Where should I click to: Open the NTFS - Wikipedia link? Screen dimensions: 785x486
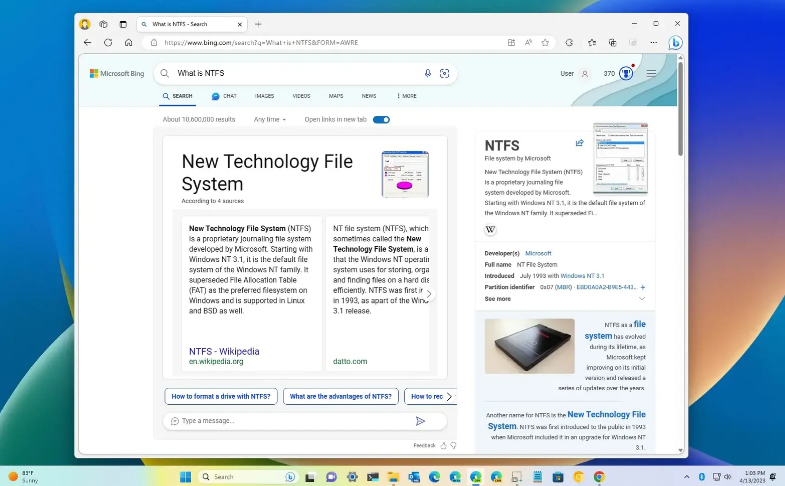pyautogui.click(x=224, y=351)
